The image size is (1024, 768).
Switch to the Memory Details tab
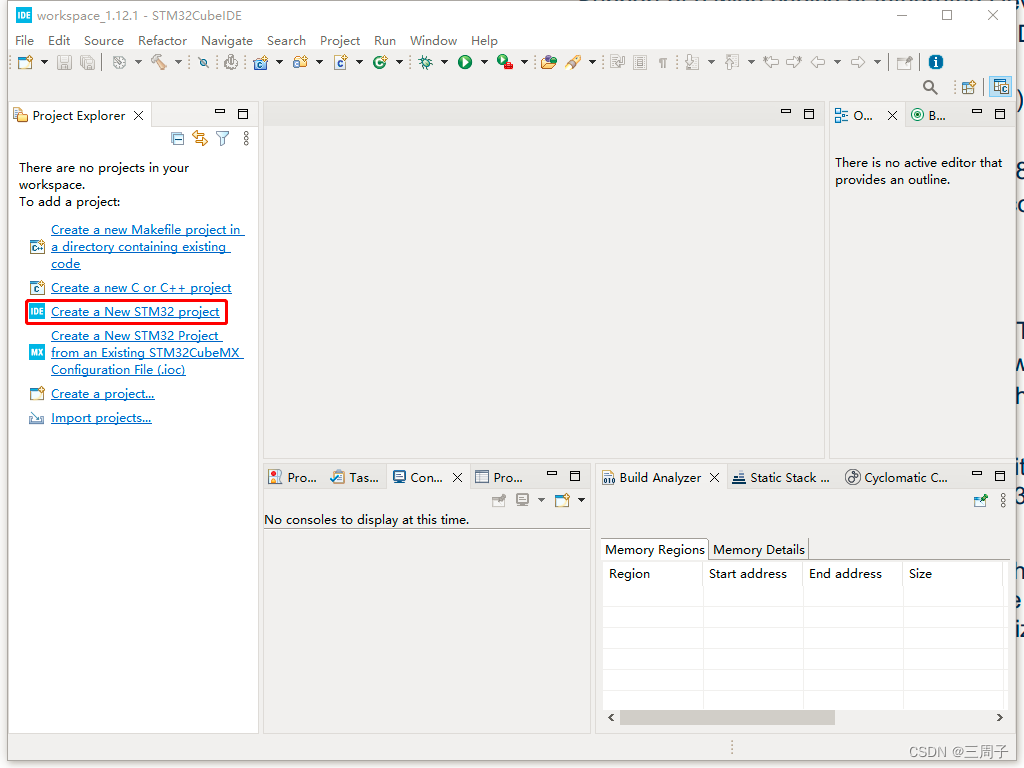coord(758,550)
